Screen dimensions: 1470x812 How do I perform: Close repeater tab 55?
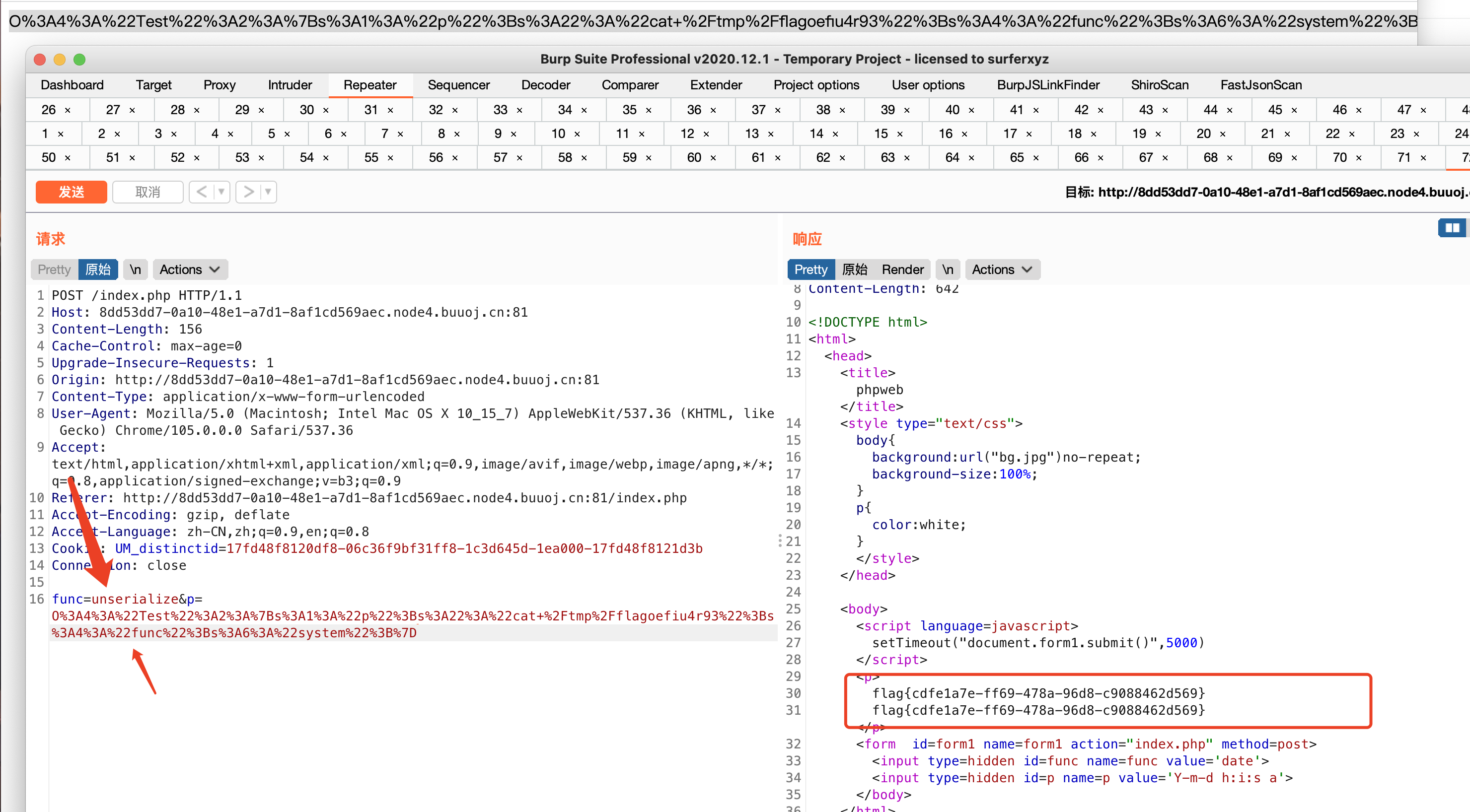(390, 158)
